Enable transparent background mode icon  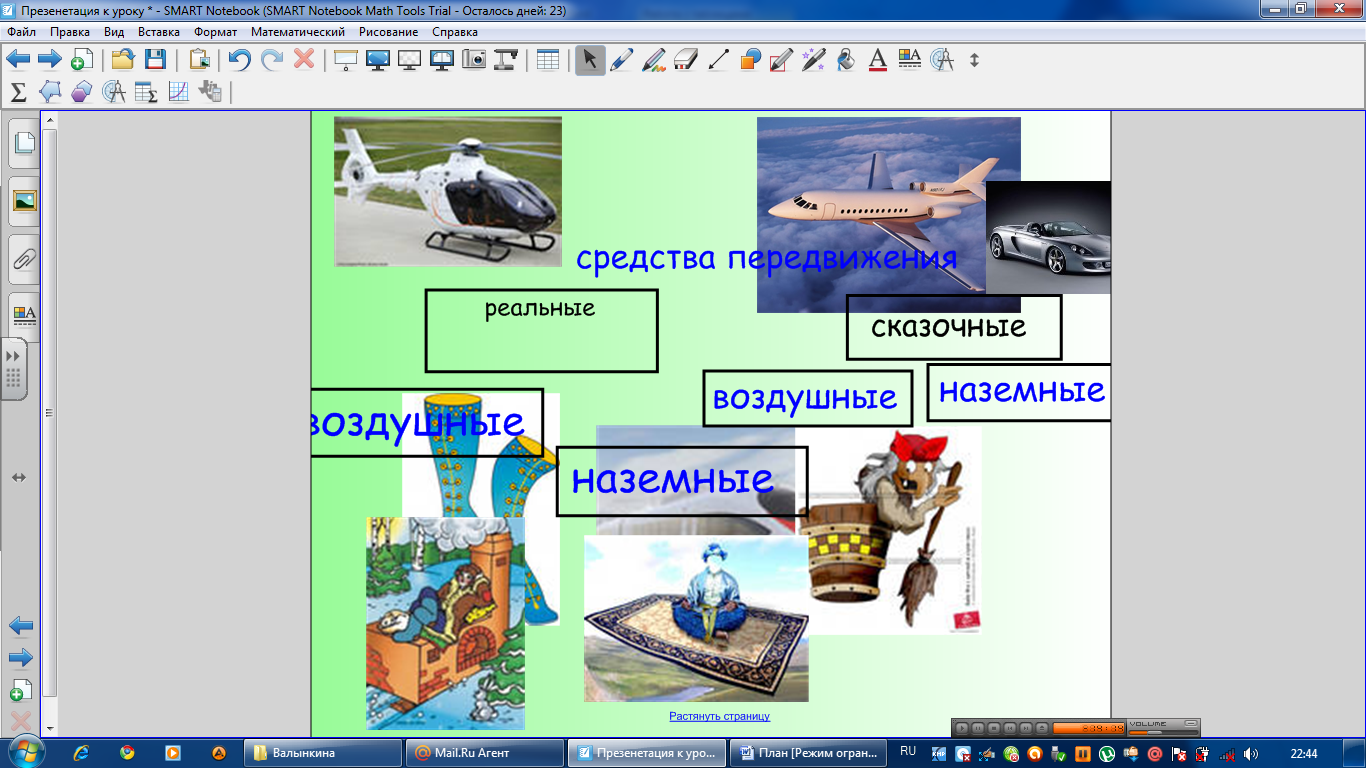click(x=410, y=60)
